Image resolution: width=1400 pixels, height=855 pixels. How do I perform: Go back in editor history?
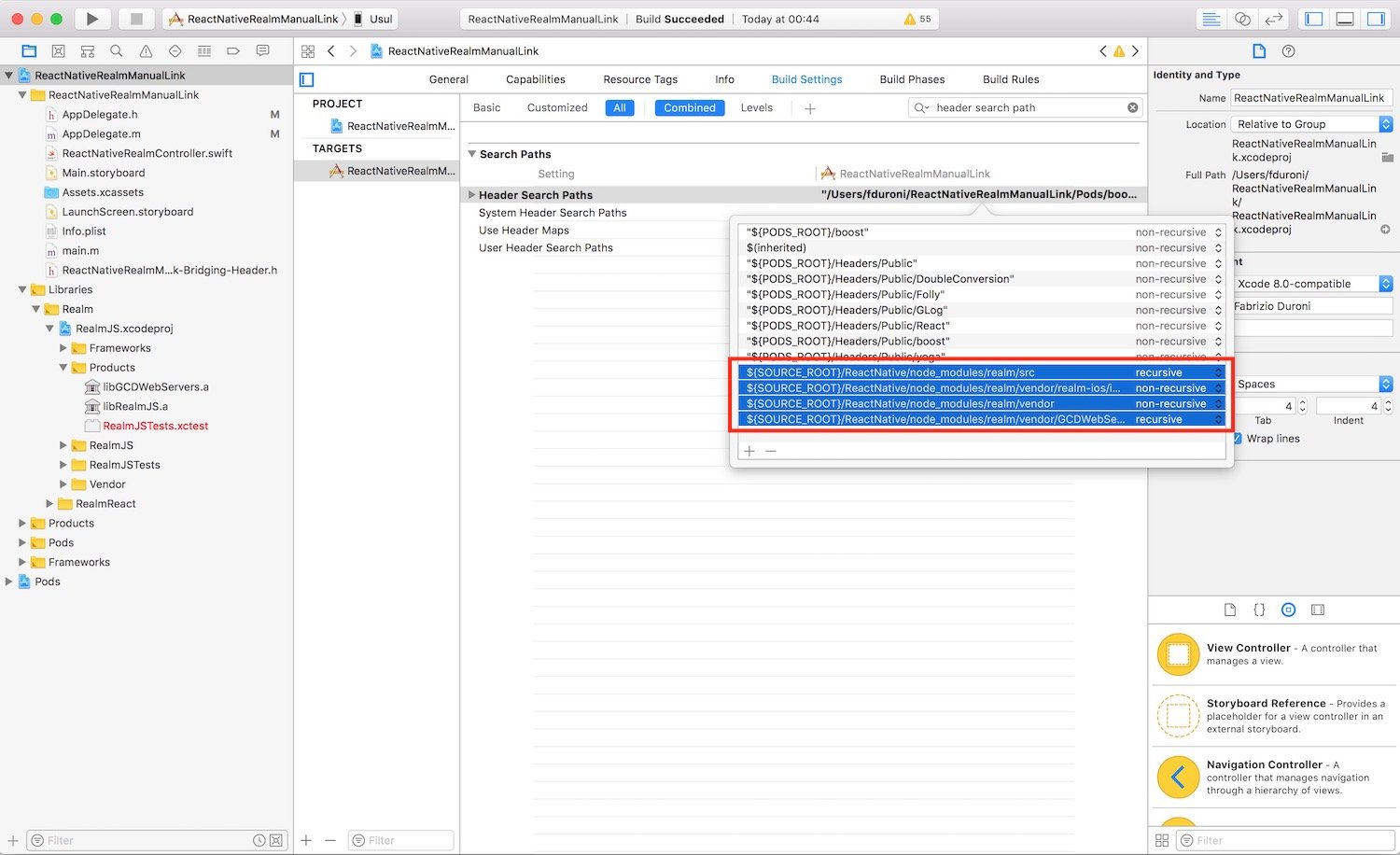[331, 51]
